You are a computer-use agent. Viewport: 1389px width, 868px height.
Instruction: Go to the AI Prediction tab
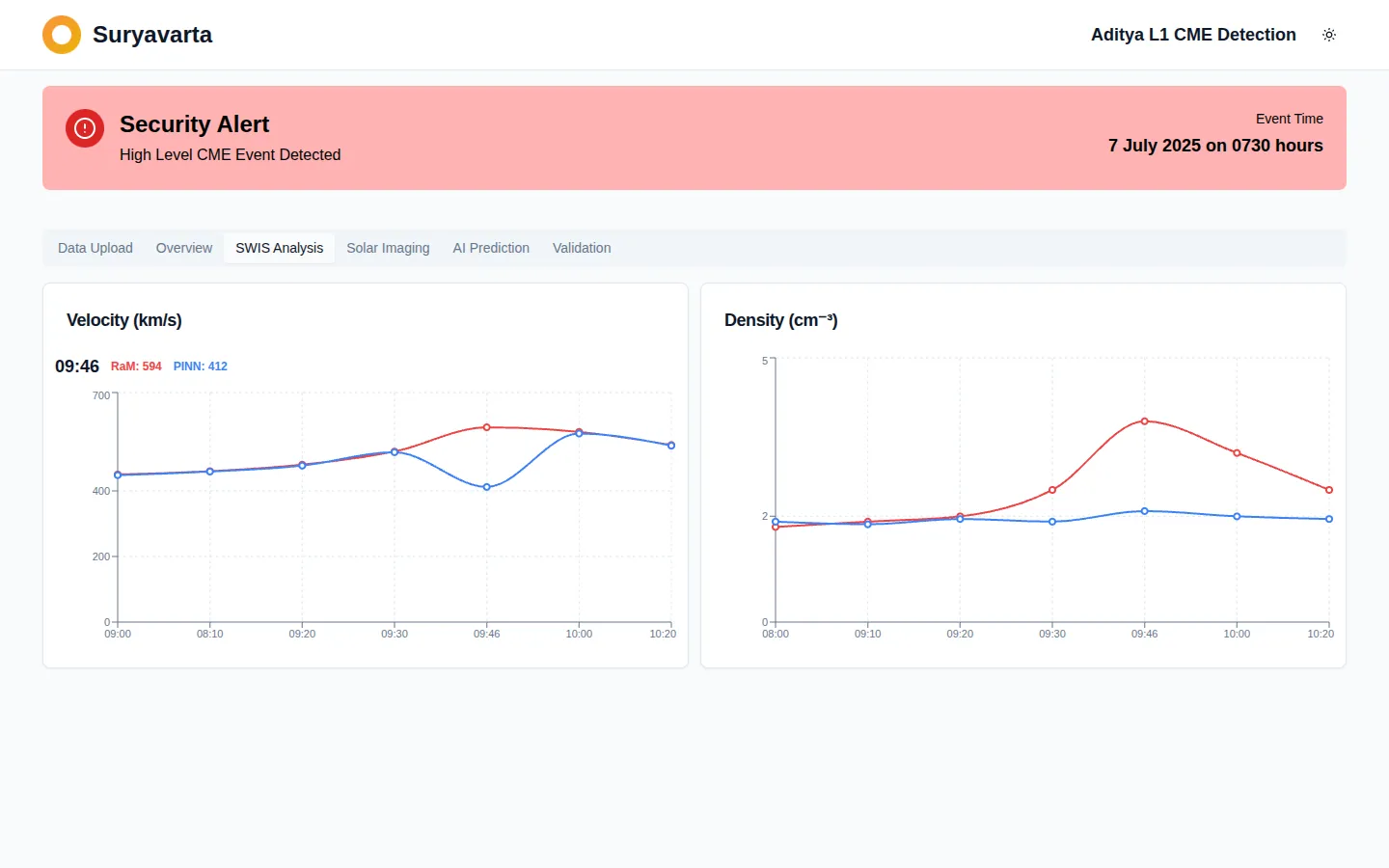tap(491, 248)
